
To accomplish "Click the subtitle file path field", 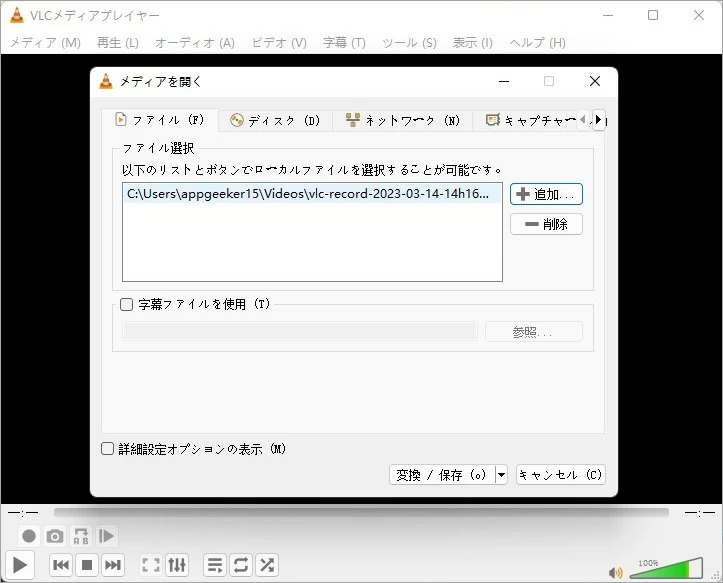I will (x=300, y=331).
